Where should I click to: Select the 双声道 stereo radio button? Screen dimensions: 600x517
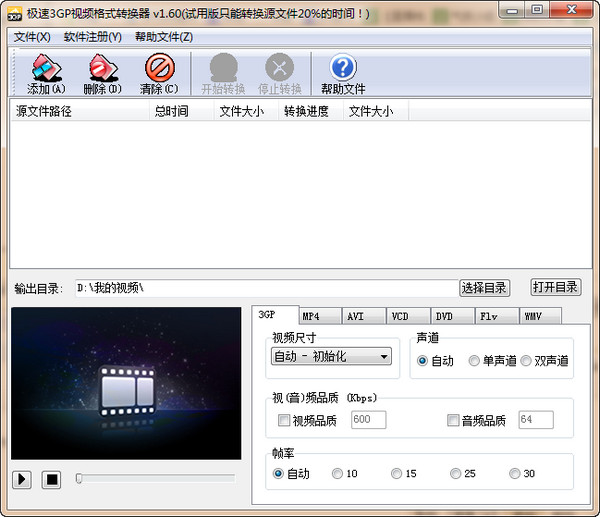[526, 361]
